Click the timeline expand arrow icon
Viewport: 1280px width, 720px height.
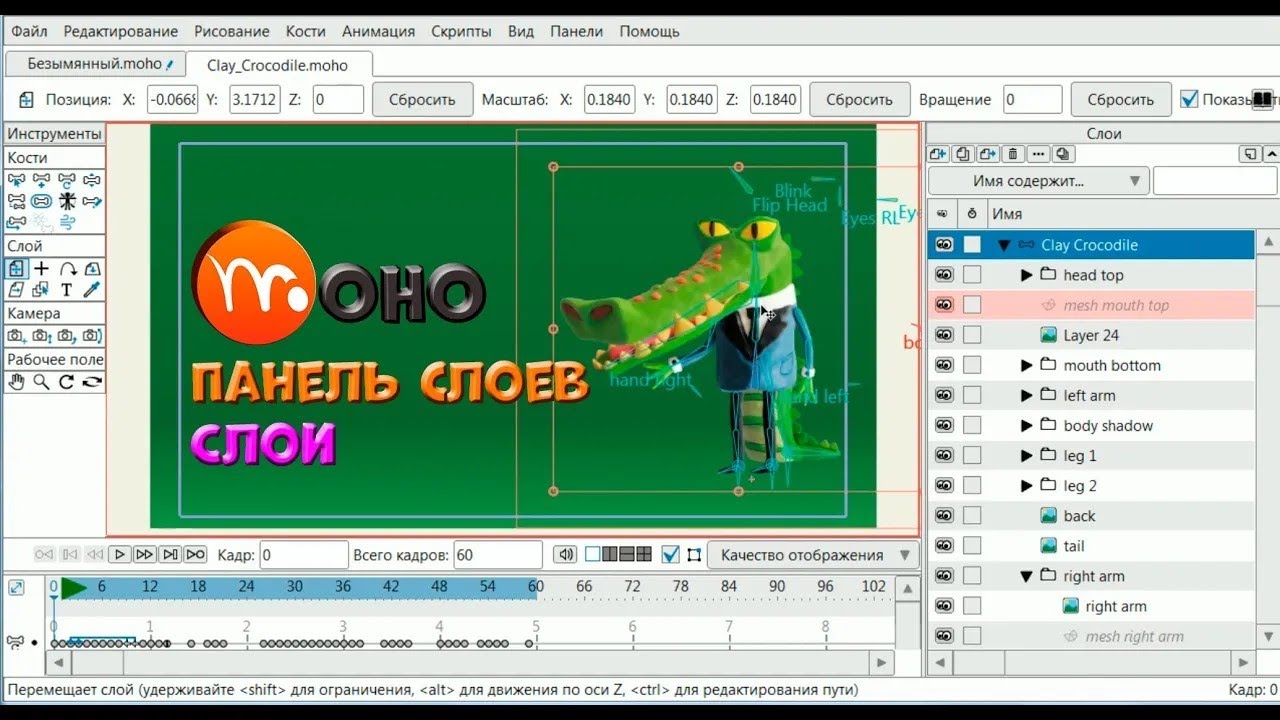coord(16,589)
